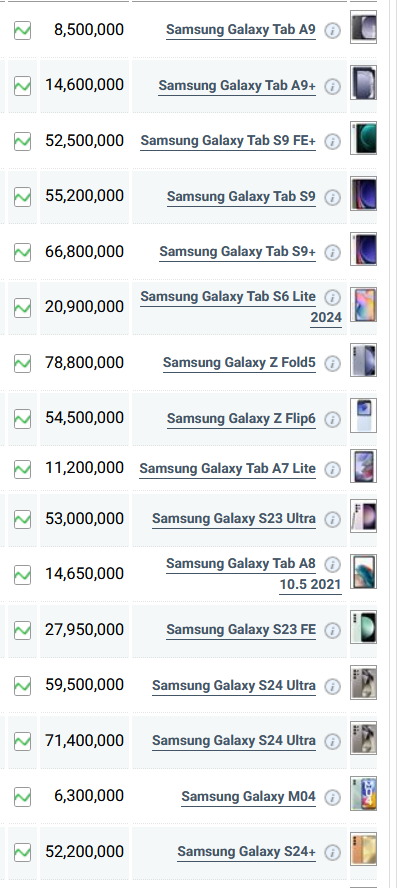Select the Galaxy Z Flip6 product thumbnail
Image resolution: width=397 pixels, height=888 pixels.
(363, 415)
